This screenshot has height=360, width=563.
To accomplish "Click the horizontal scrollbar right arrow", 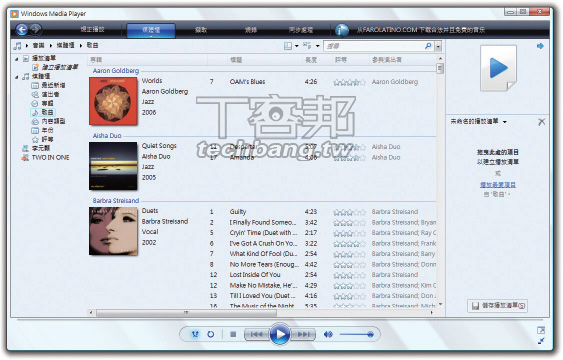I will pos(432,313).
